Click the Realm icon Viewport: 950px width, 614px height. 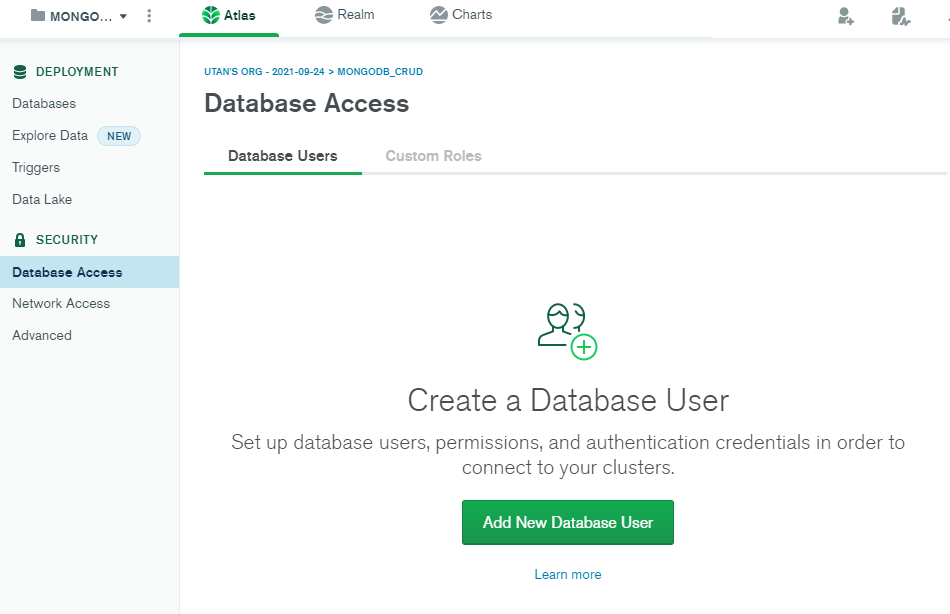click(x=324, y=15)
